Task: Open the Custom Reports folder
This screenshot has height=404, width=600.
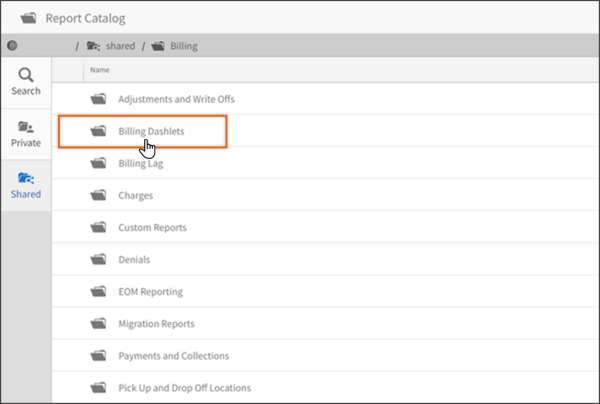Action: coord(152,227)
